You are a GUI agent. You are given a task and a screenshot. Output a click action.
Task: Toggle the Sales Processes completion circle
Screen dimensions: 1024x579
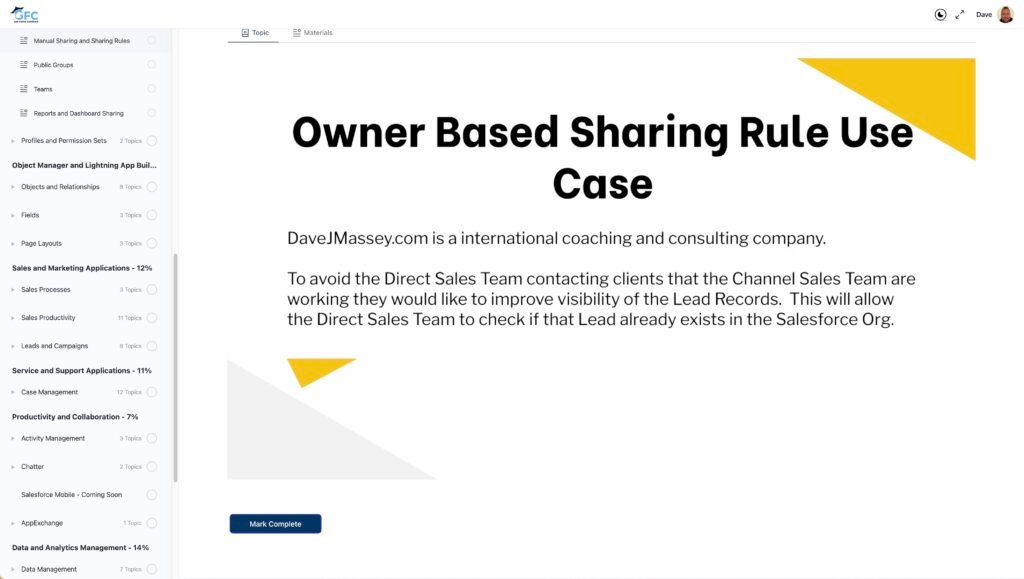click(152, 290)
